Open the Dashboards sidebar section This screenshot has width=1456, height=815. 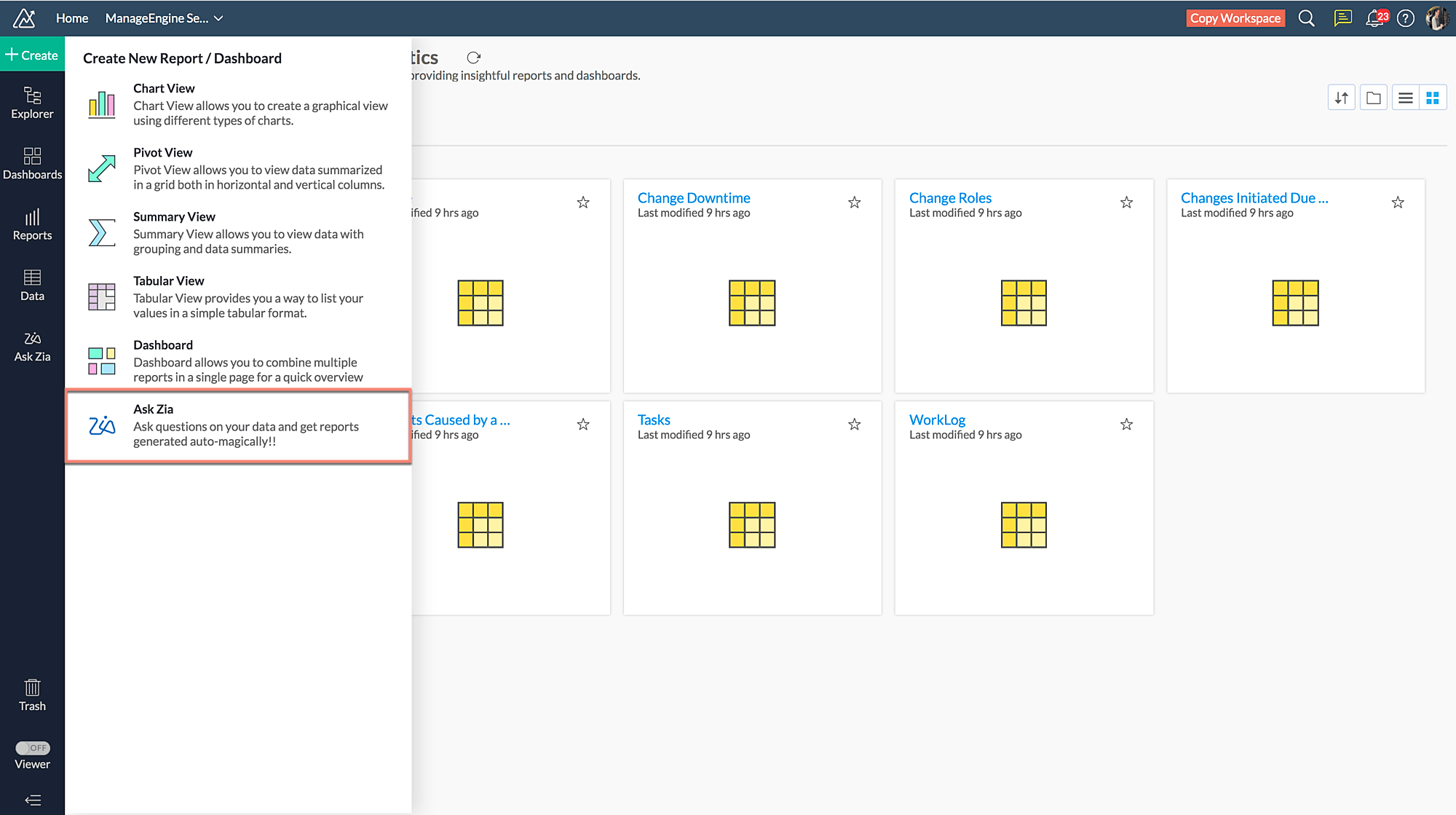tap(32, 163)
